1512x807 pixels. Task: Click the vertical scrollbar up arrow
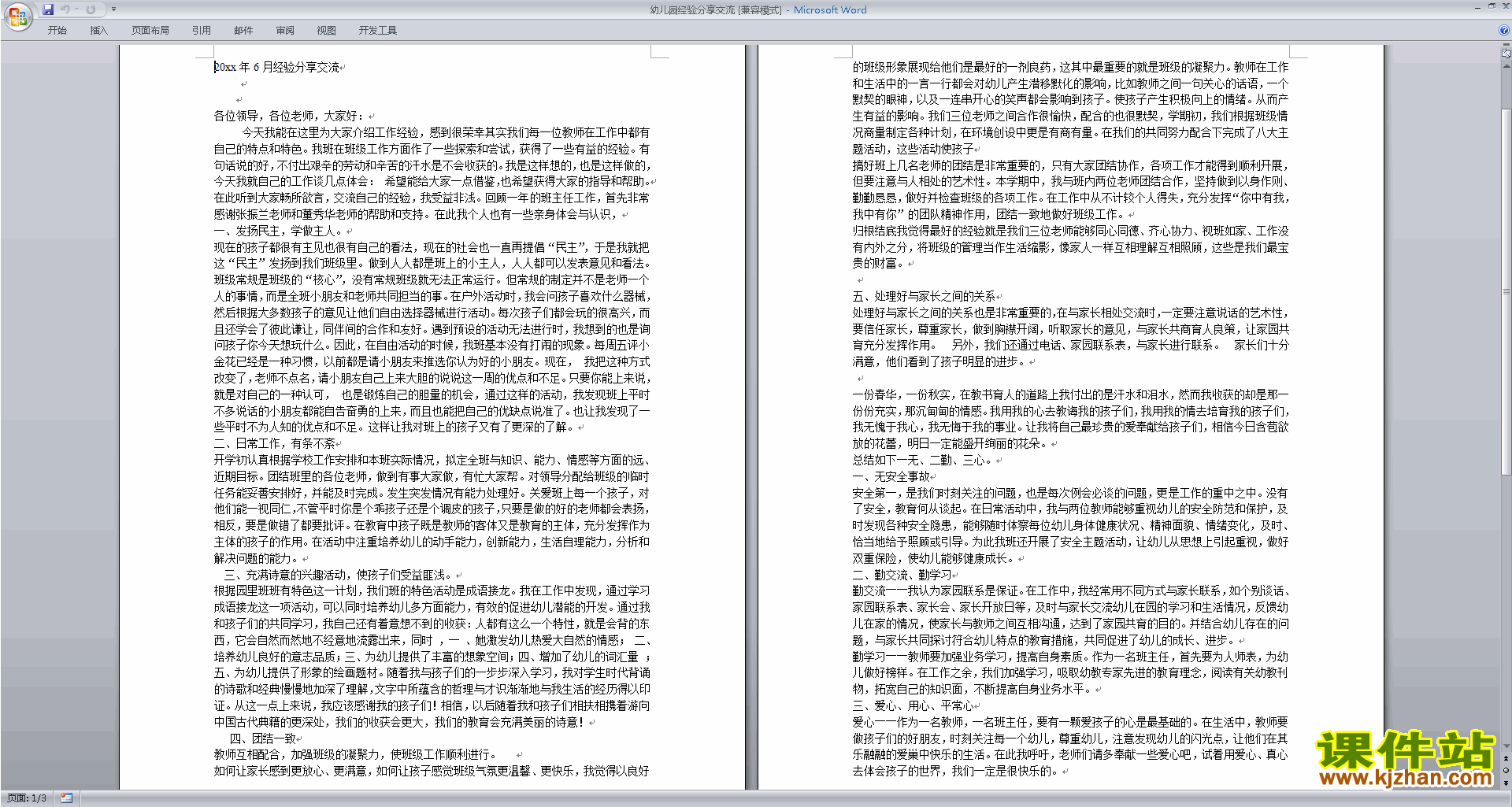pyautogui.click(x=1506, y=66)
